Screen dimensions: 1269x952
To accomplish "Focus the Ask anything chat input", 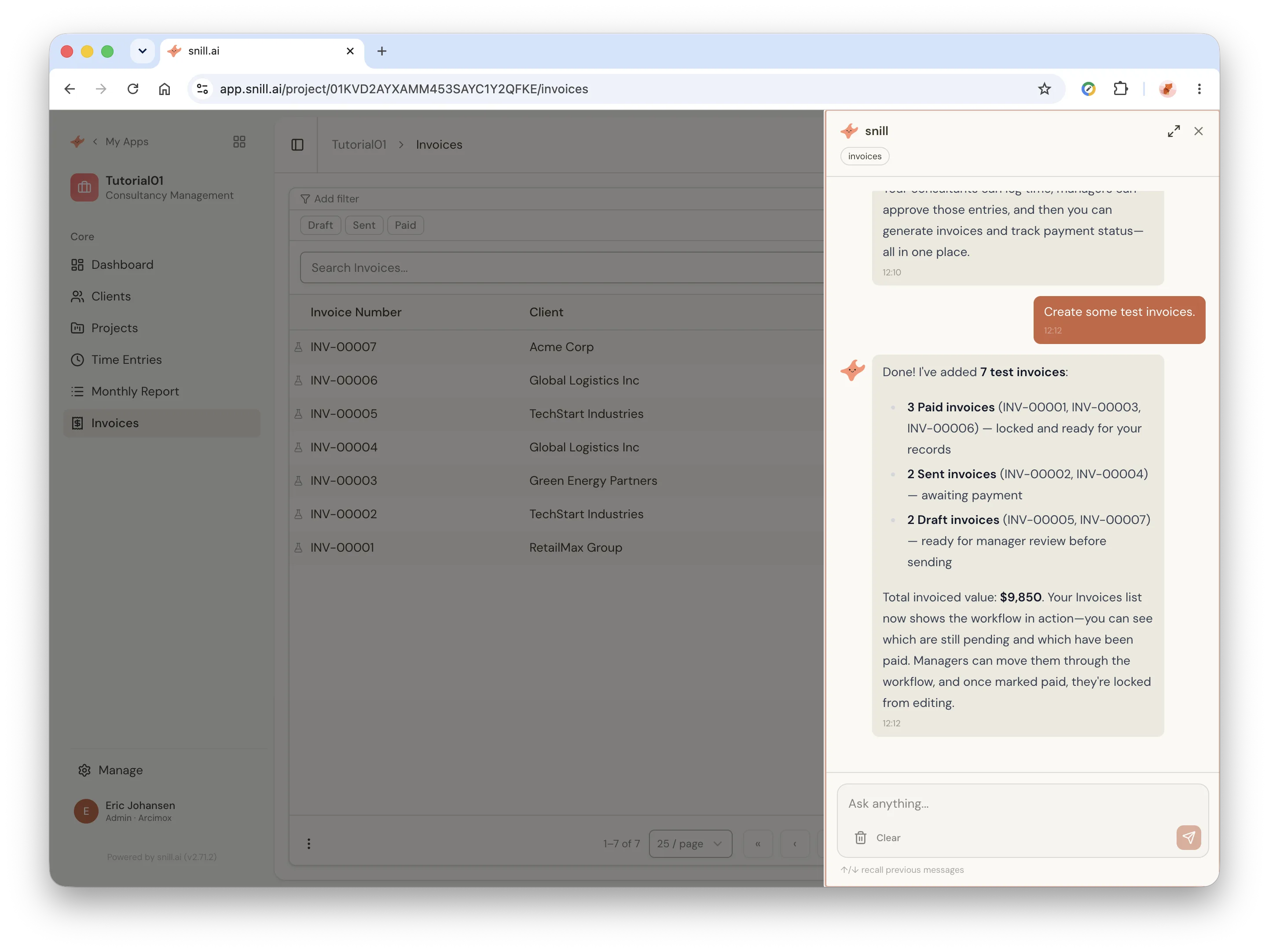I will (1022, 803).
